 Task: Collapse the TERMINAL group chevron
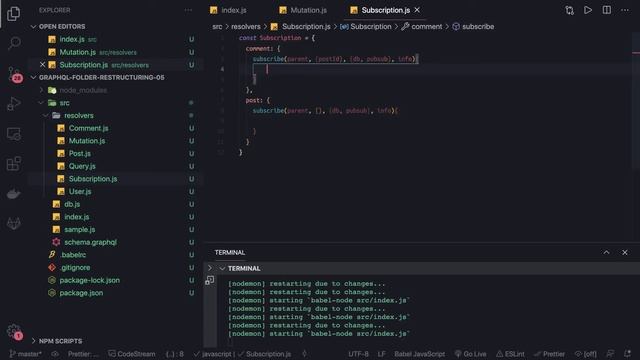point(222,269)
